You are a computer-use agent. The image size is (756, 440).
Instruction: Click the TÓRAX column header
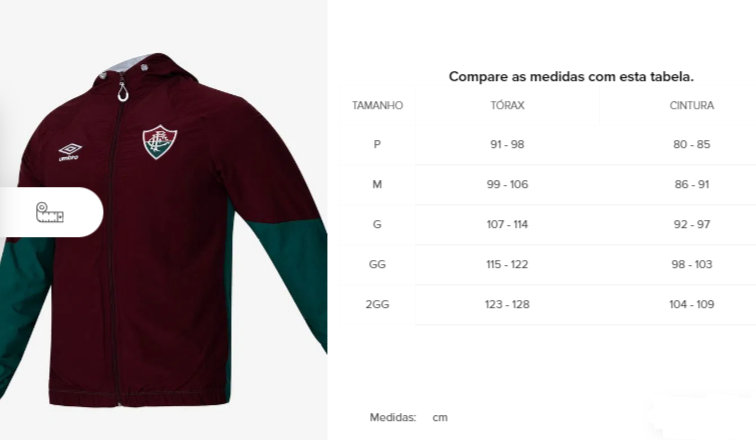(x=507, y=106)
